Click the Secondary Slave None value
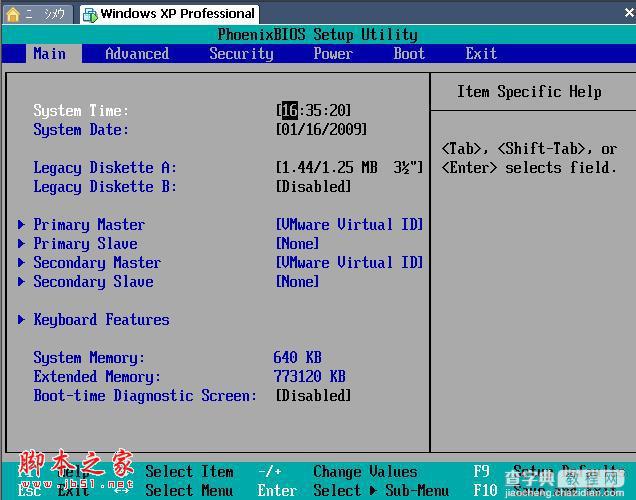The image size is (636, 500). click(297, 281)
